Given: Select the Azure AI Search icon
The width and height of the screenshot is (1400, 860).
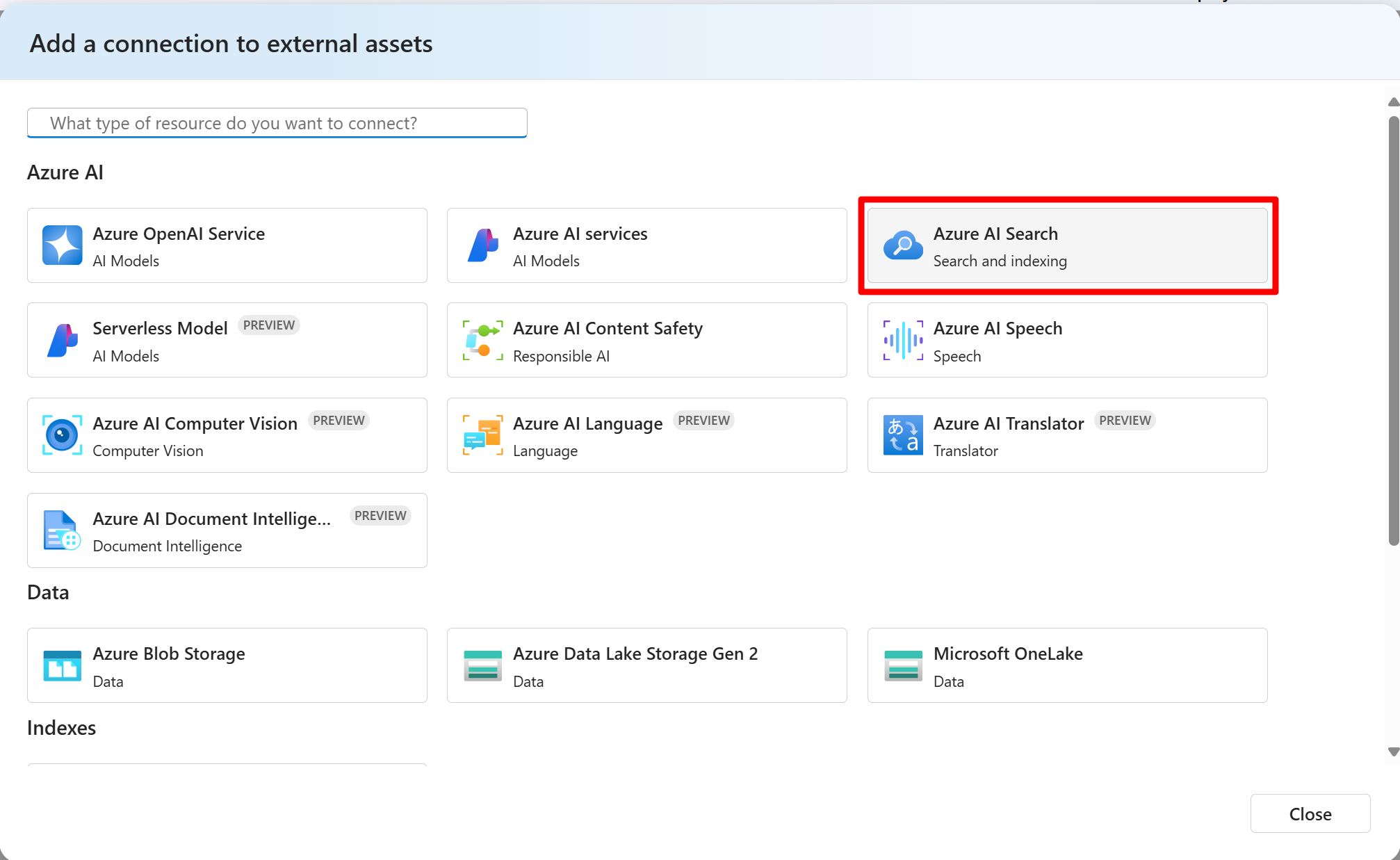Looking at the screenshot, I should pyautogui.click(x=903, y=245).
